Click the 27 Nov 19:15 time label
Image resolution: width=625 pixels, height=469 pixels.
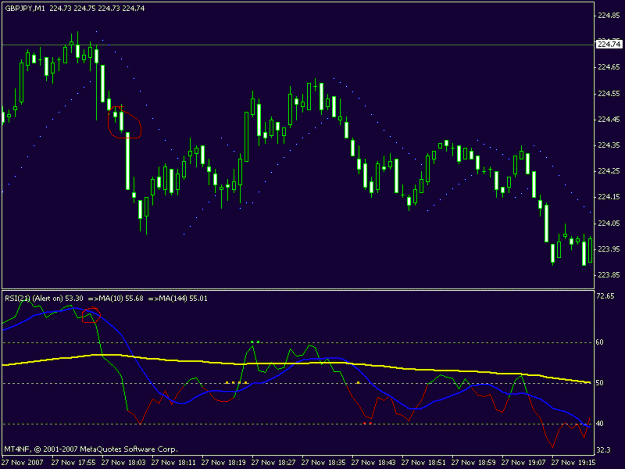point(574,463)
